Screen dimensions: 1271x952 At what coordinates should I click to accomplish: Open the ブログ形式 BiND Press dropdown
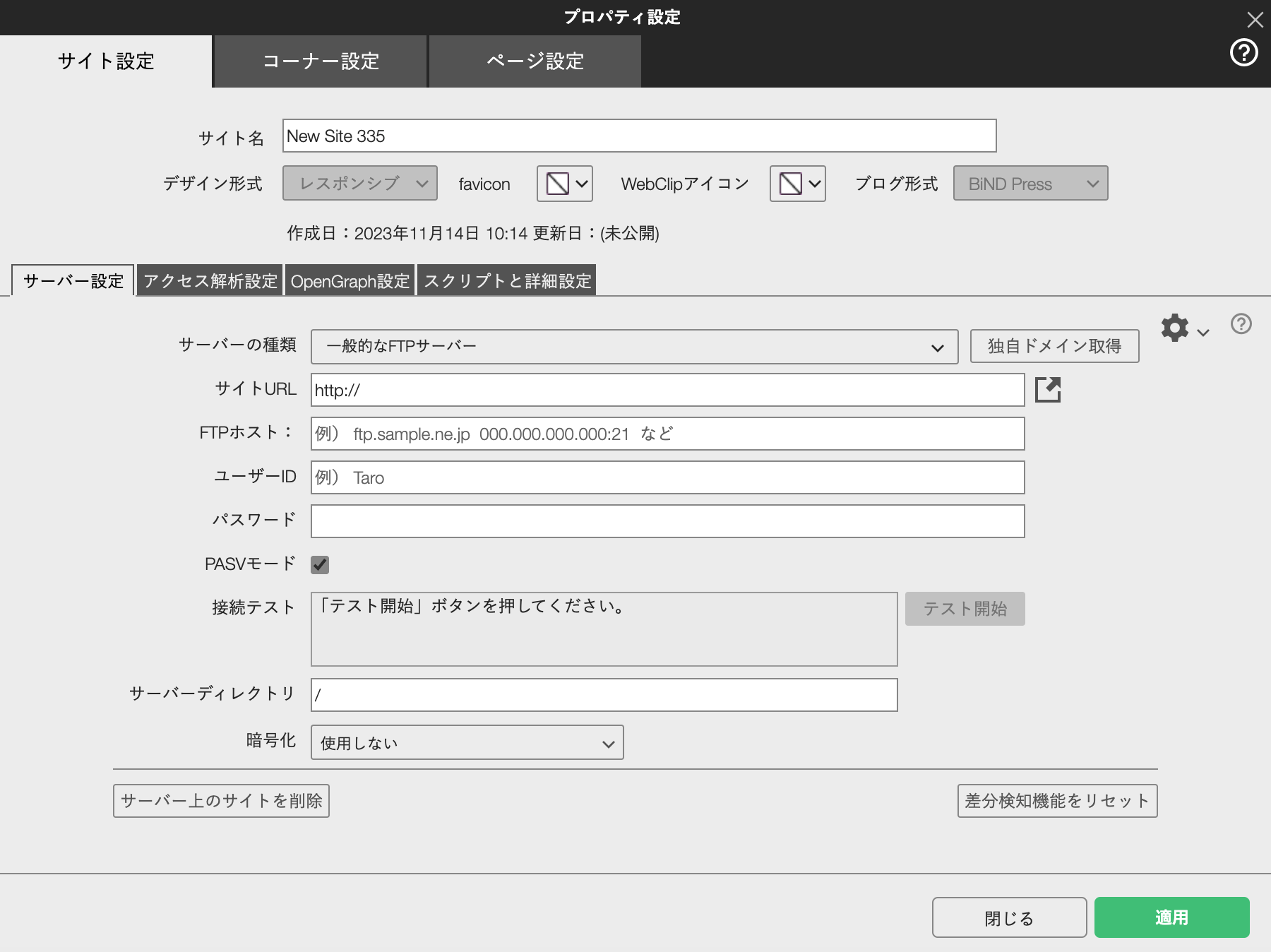1030,184
